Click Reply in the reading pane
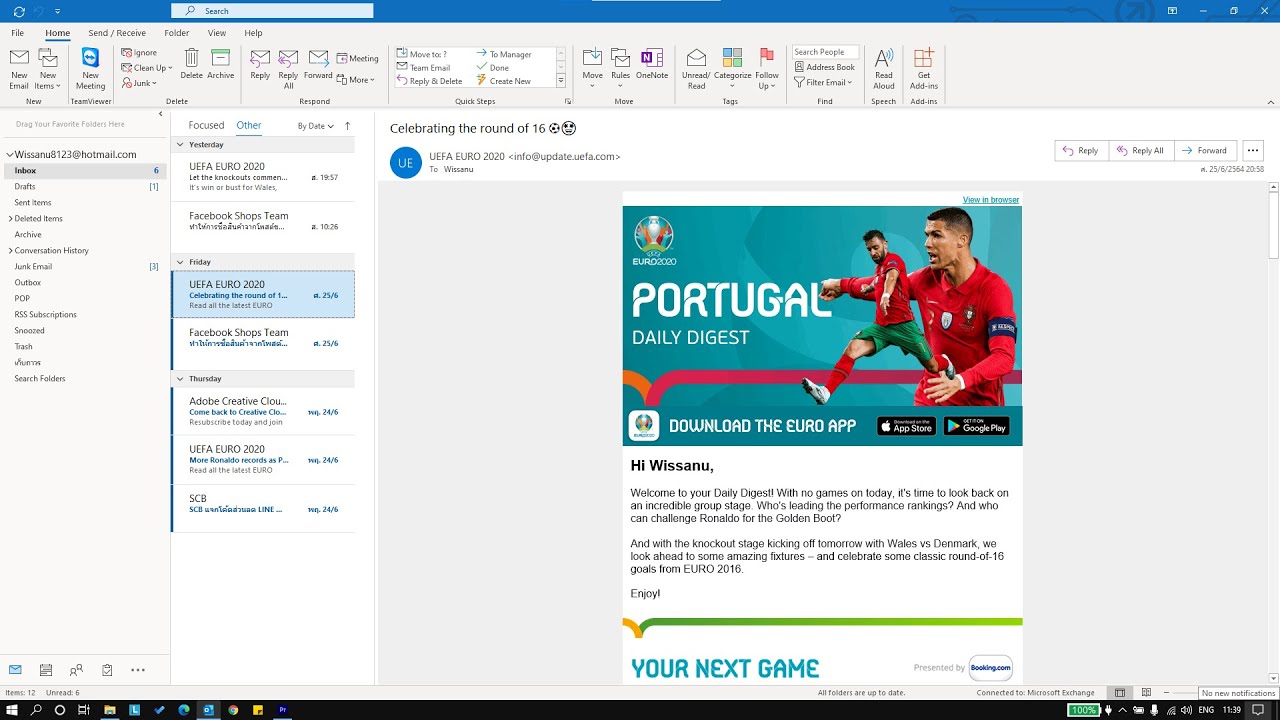1280x720 pixels. 1080,151
